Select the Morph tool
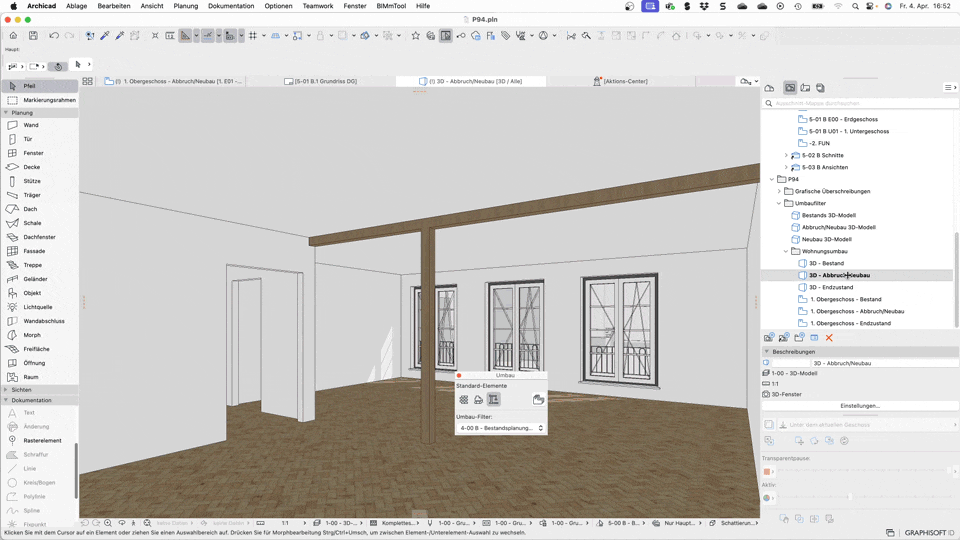Image resolution: width=960 pixels, height=540 pixels. (40, 335)
